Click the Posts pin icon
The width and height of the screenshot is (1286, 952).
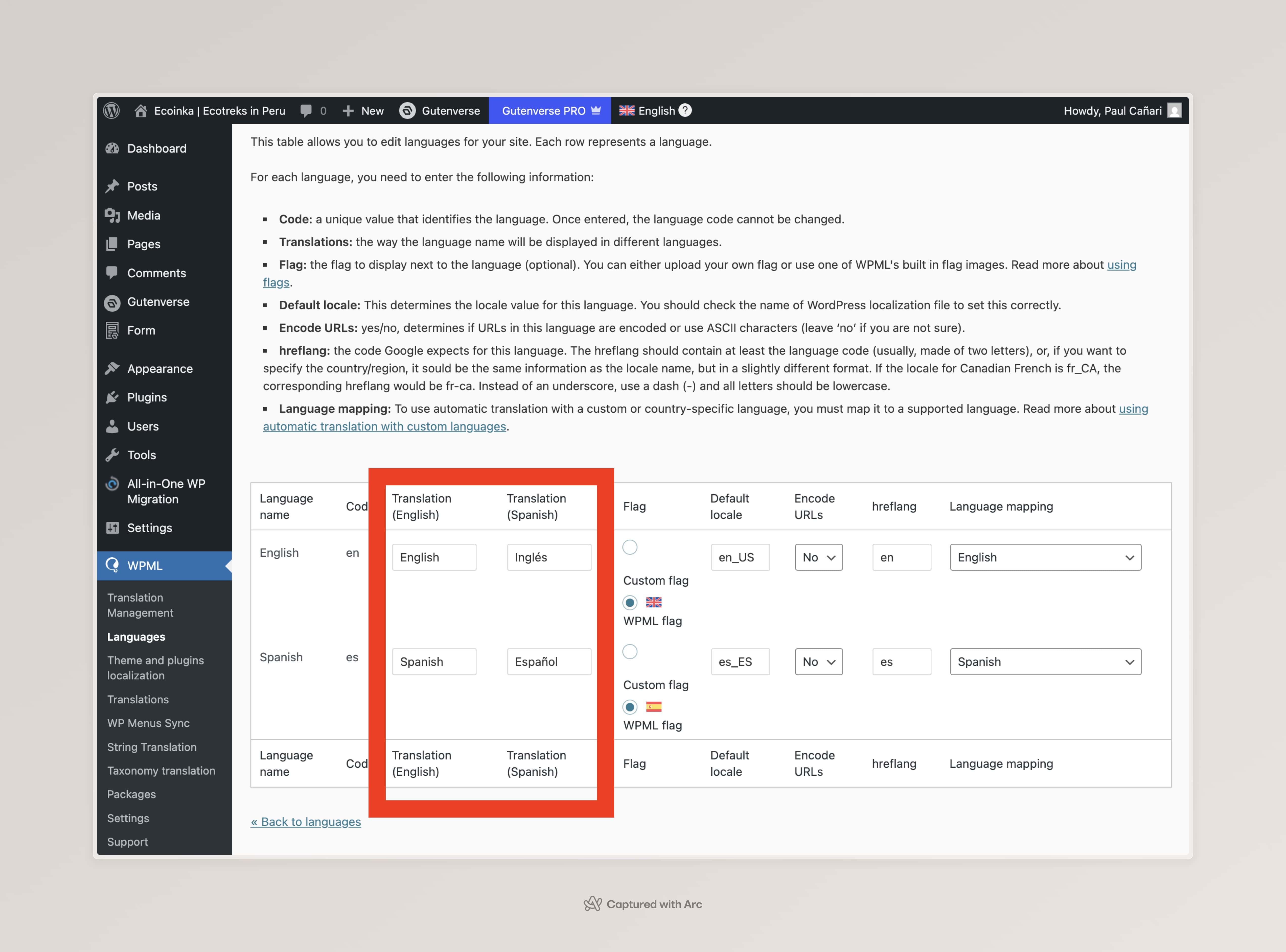point(112,186)
